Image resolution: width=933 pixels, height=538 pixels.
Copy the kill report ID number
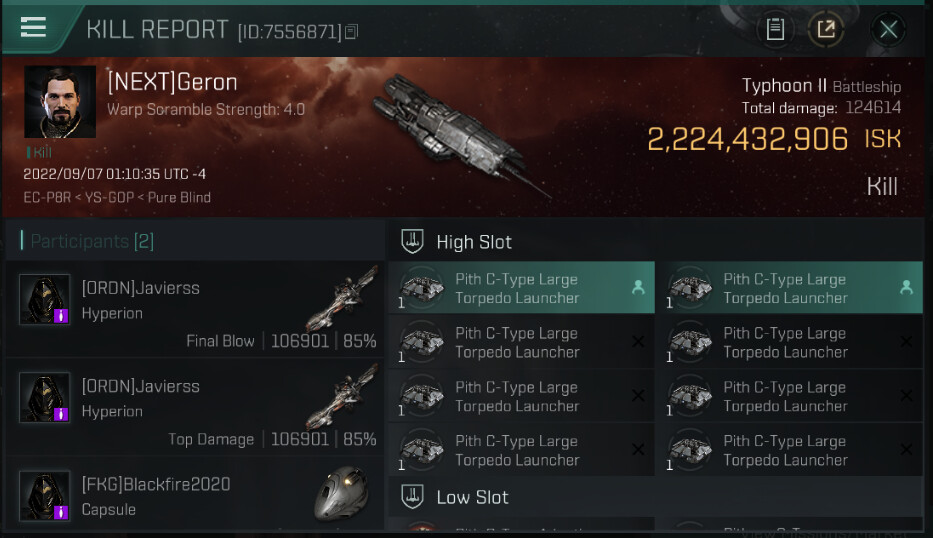pyautogui.click(x=351, y=32)
